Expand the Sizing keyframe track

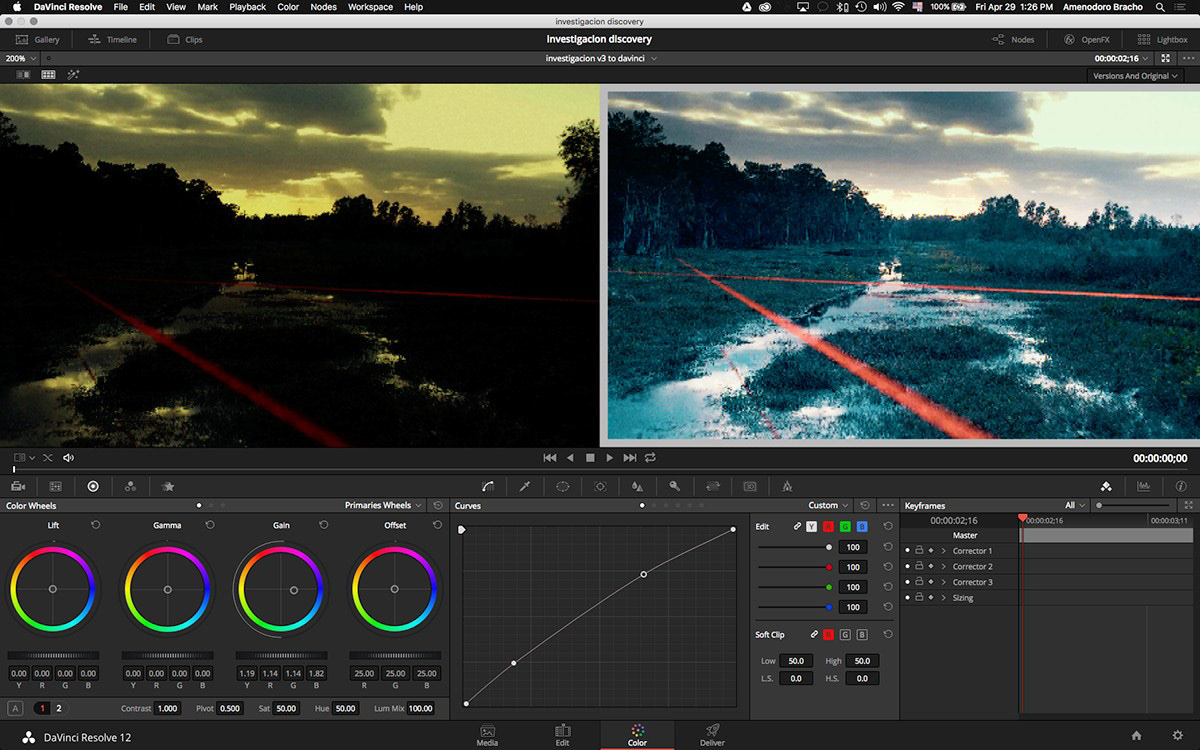[x=943, y=598]
